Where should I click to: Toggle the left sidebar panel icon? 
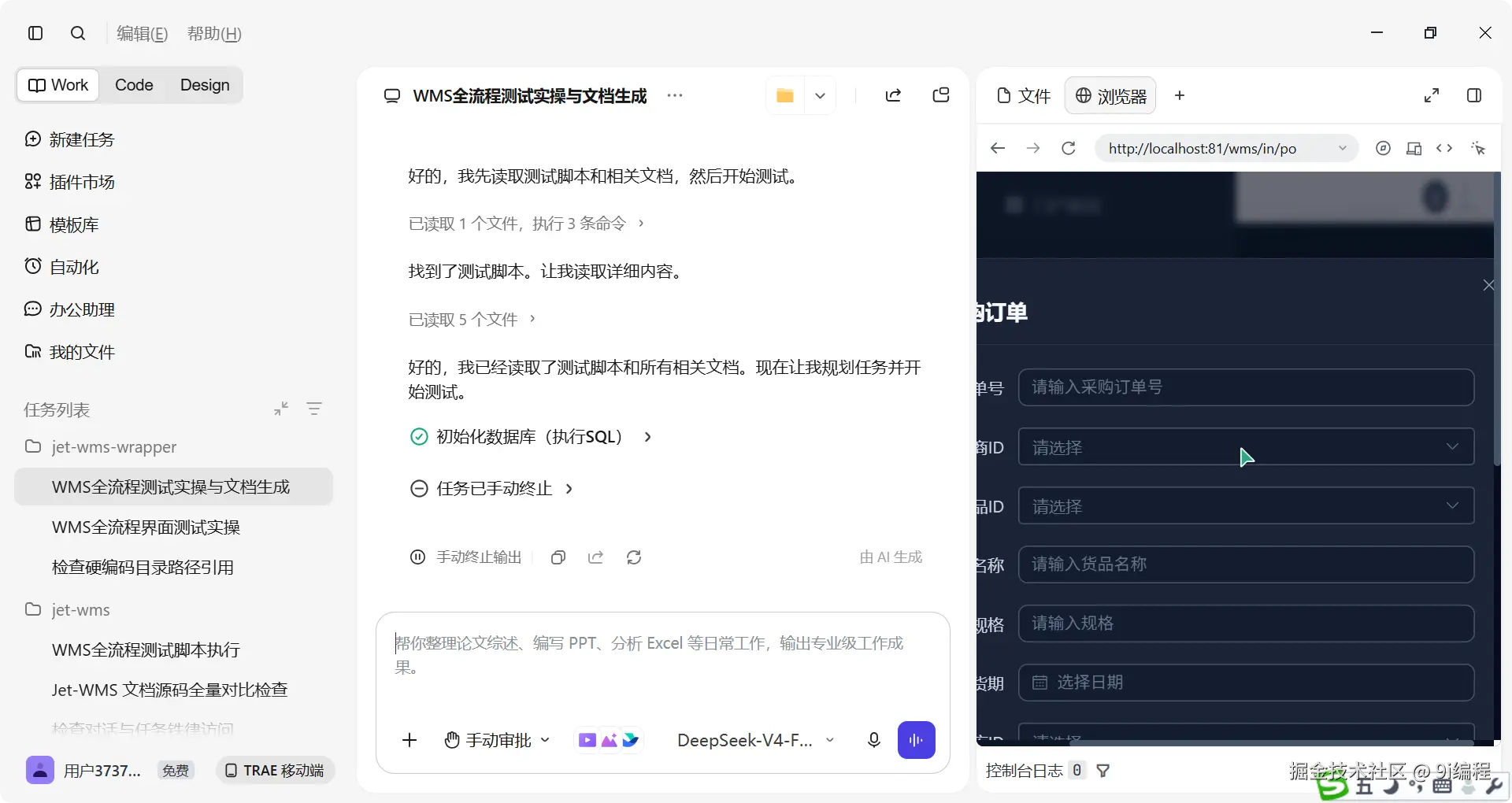click(35, 33)
